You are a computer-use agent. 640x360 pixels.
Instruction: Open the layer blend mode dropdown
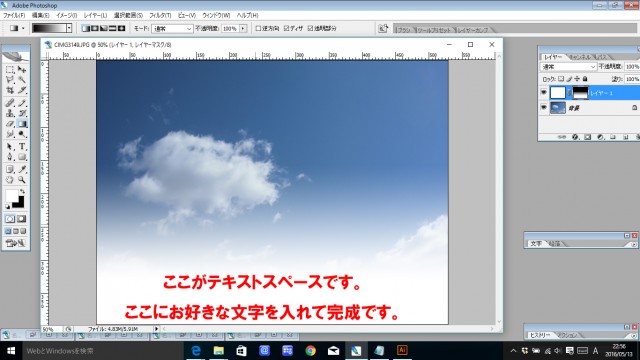(x=568, y=67)
